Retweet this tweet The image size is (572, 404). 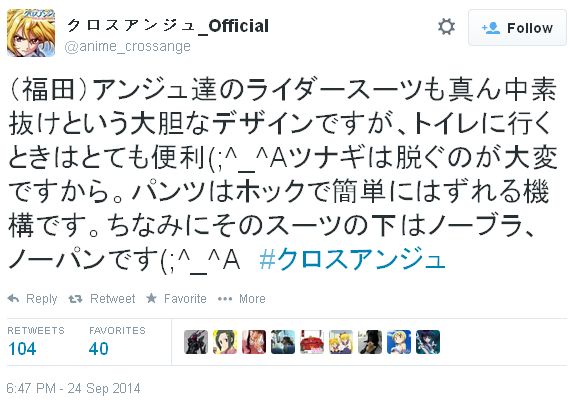coord(102,299)
